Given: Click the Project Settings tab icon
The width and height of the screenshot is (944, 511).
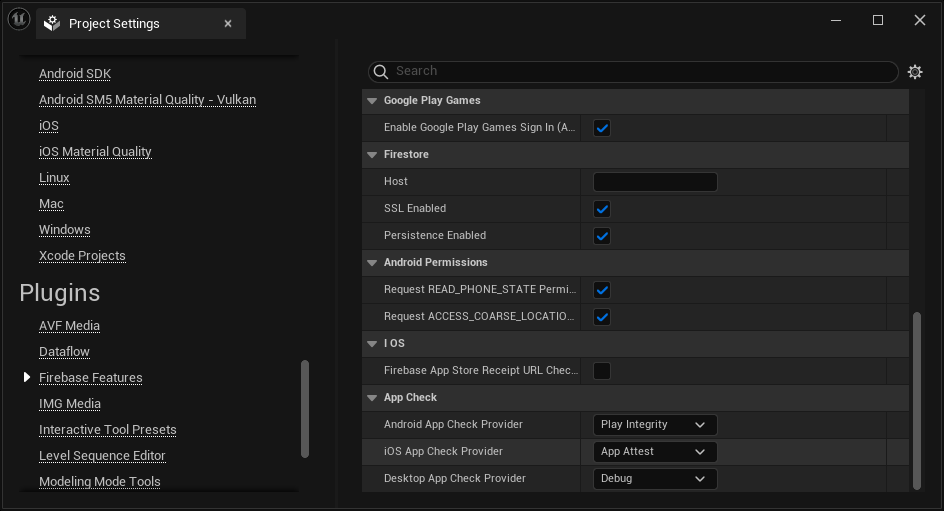Looking at the screenshot, I should (x=52, y=23).
